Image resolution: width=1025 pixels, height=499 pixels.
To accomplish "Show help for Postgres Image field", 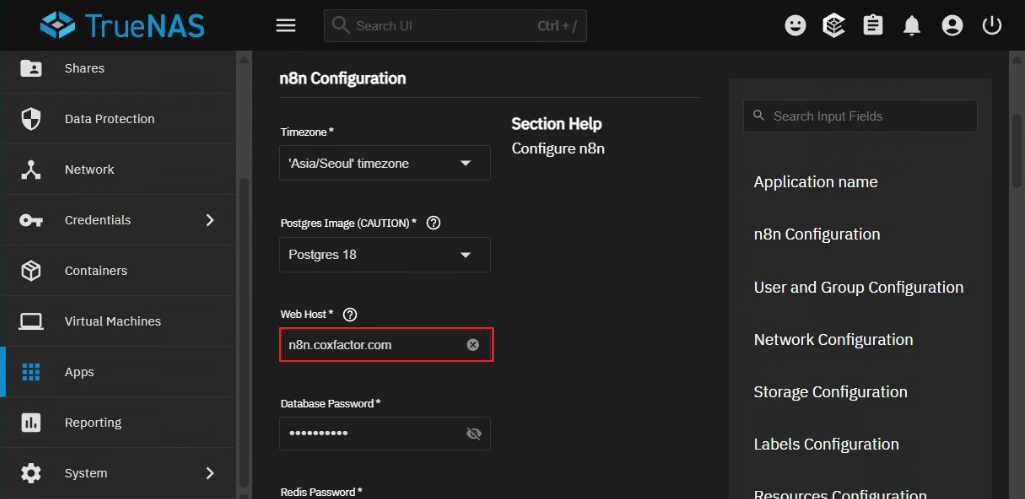I will 433,223.
